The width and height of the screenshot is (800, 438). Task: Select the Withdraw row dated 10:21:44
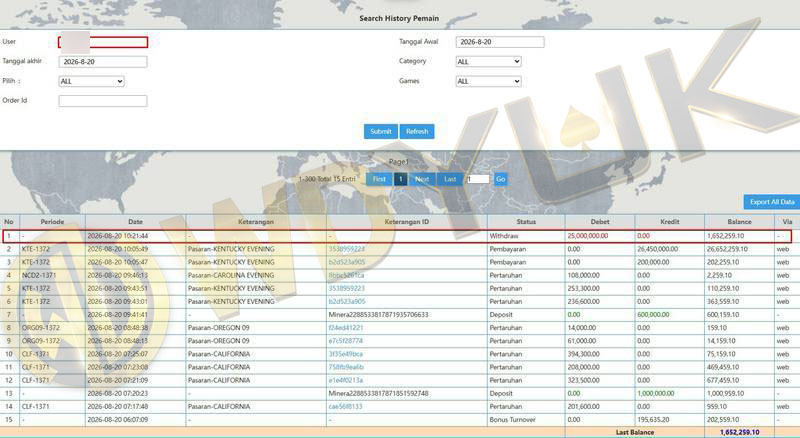click(397, 236)
